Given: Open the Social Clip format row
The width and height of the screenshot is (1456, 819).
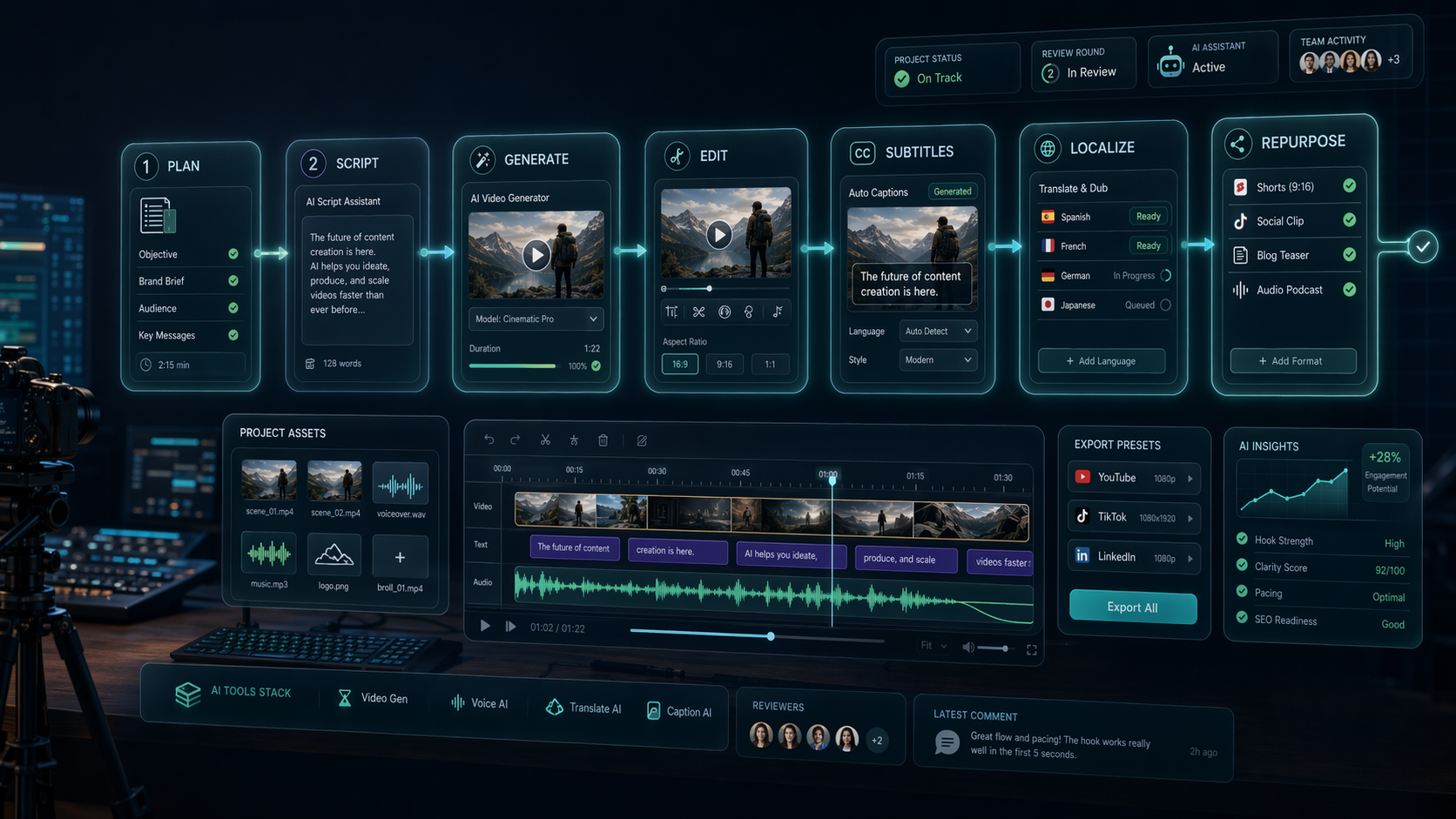Looking at the screenshot, I should 1294,221.
